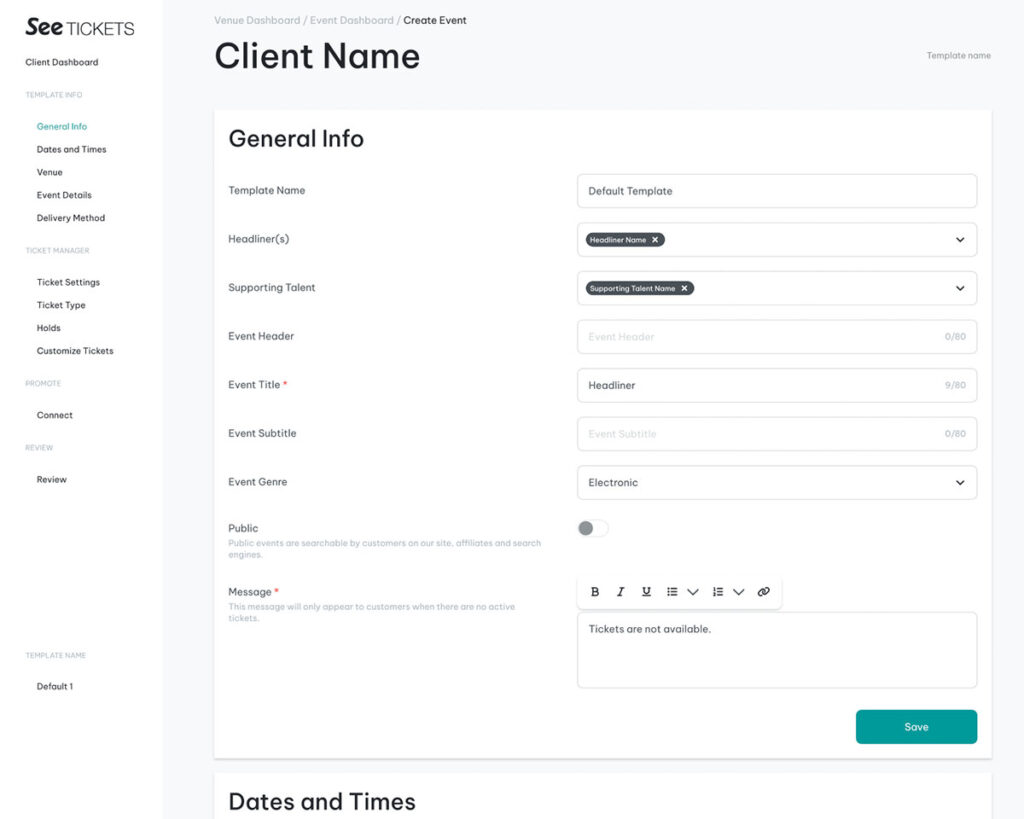Click the Save button
This screenshot has width=1024, height=819.
point(916,727)
